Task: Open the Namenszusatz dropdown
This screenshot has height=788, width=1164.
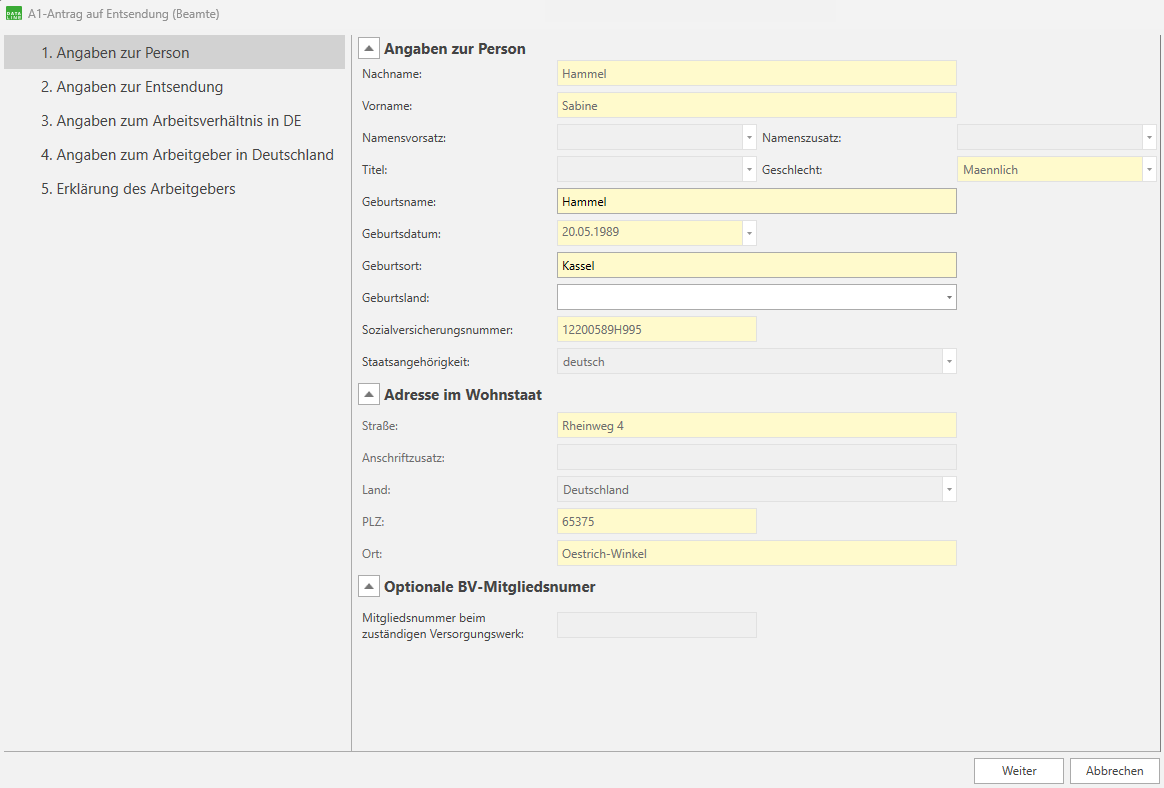Action: pos(1149,138)
